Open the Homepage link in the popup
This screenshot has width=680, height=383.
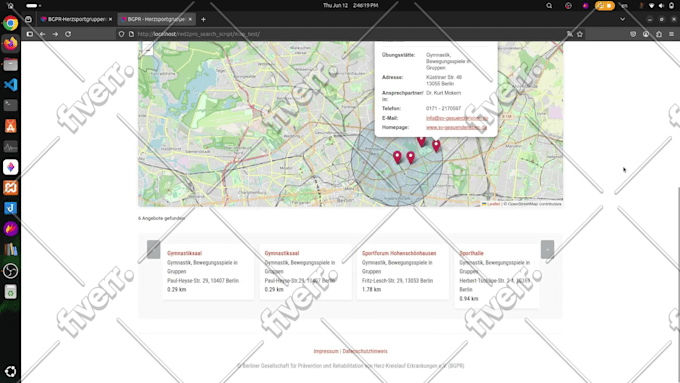(x=456, y=128)
